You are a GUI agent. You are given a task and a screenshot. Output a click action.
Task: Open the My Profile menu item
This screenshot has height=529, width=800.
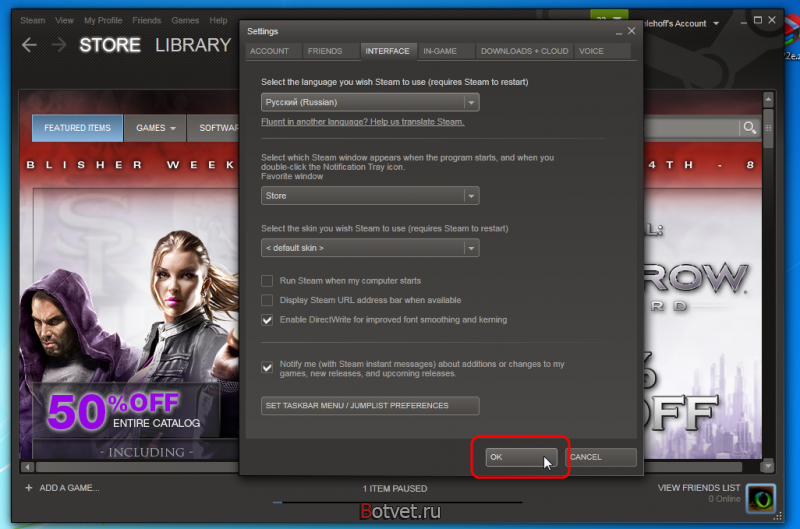[x=103, y=20]
